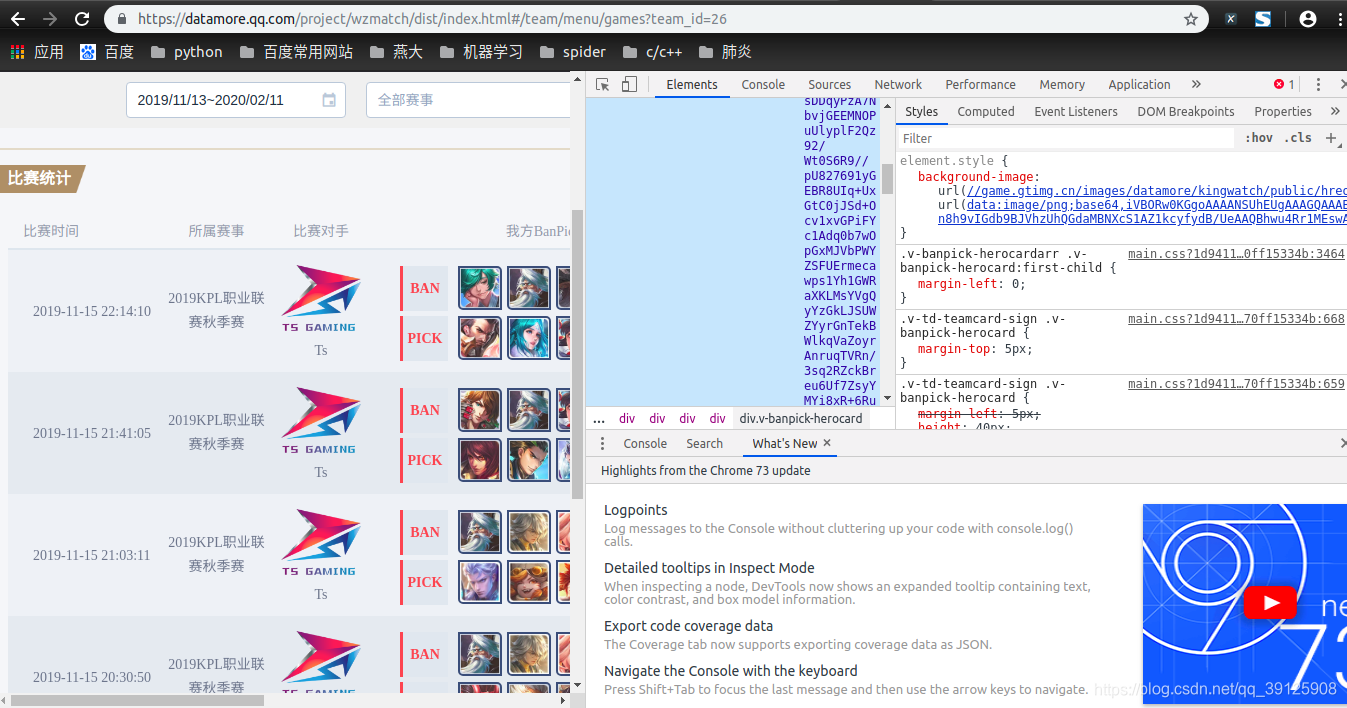Select the Computed pane tab
The image size is (1347, 708).
(x=986, y=112)
